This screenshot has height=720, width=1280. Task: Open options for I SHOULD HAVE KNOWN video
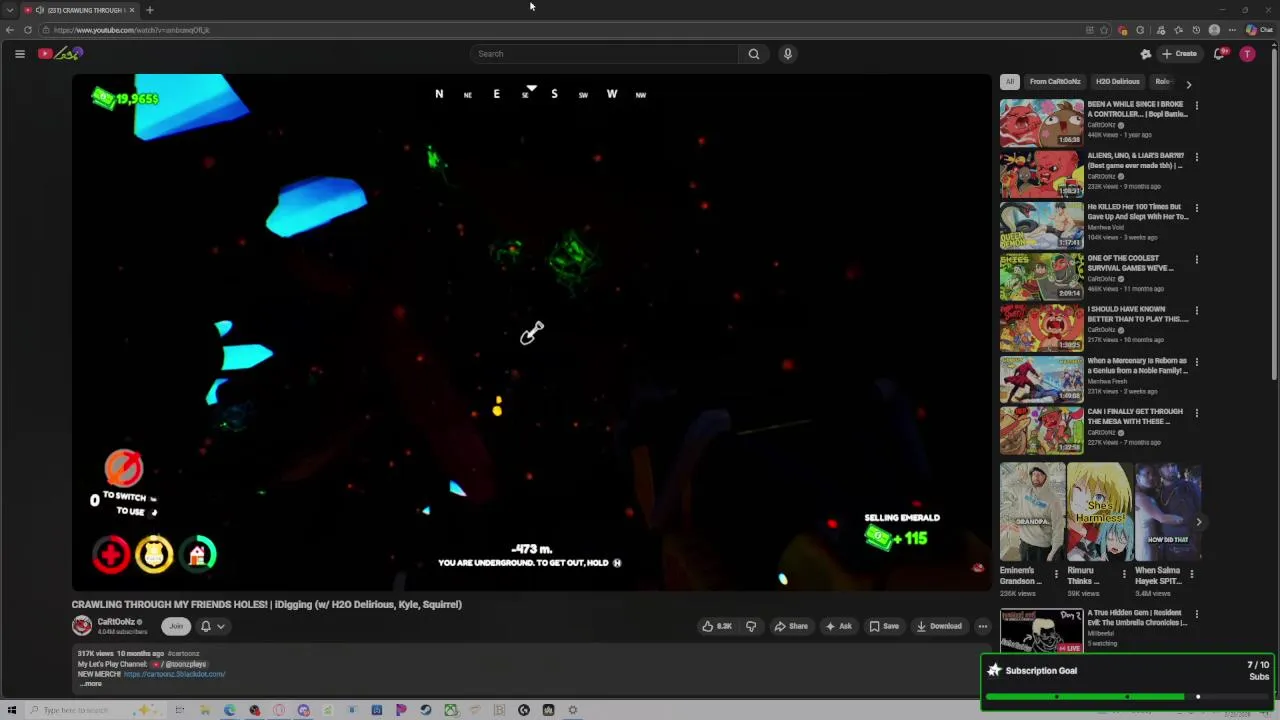click(x=1196, y=310)
